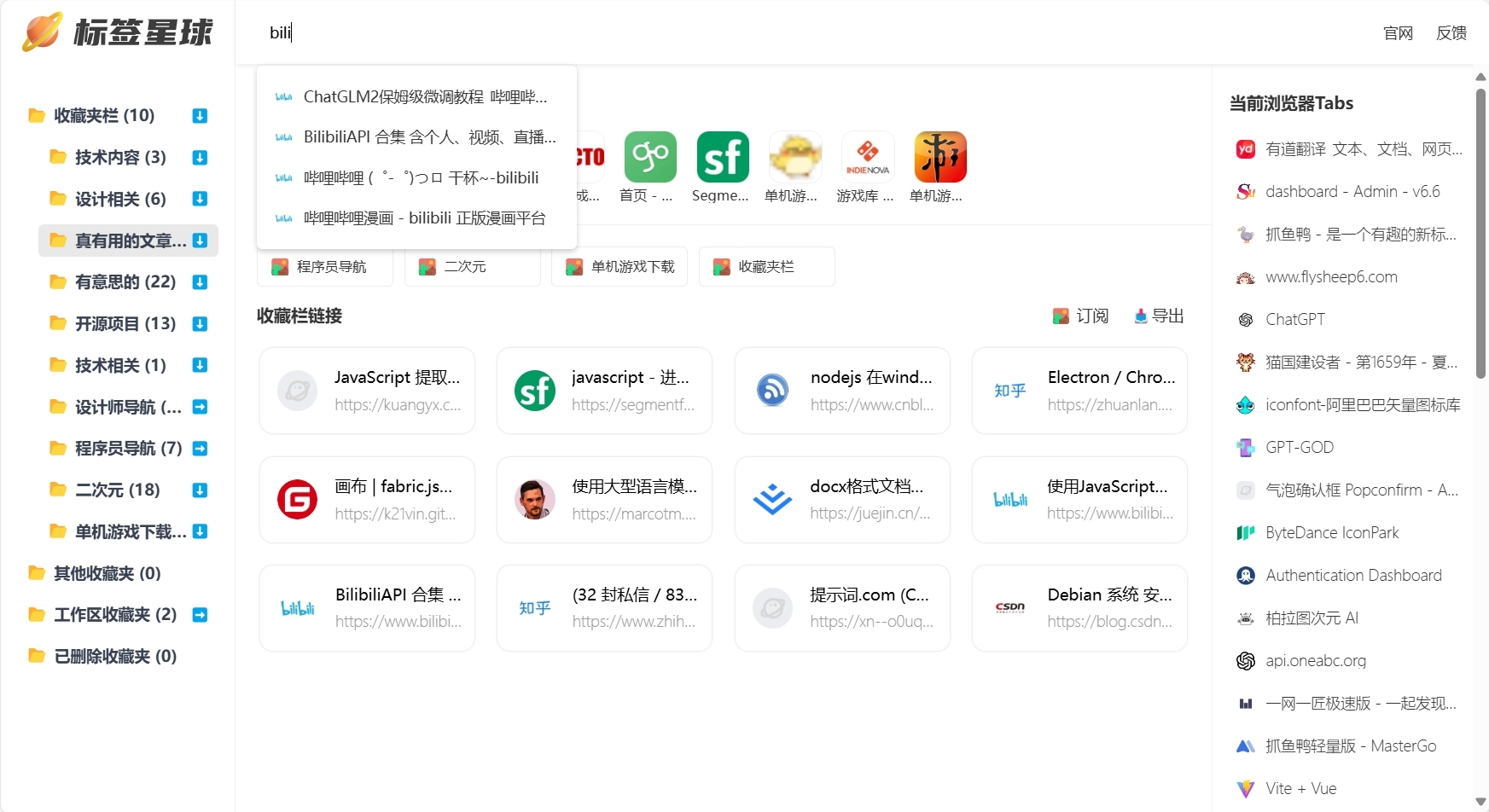Click the 反馈 feedback link
1489x812 pixels.
coord(1451,33)
